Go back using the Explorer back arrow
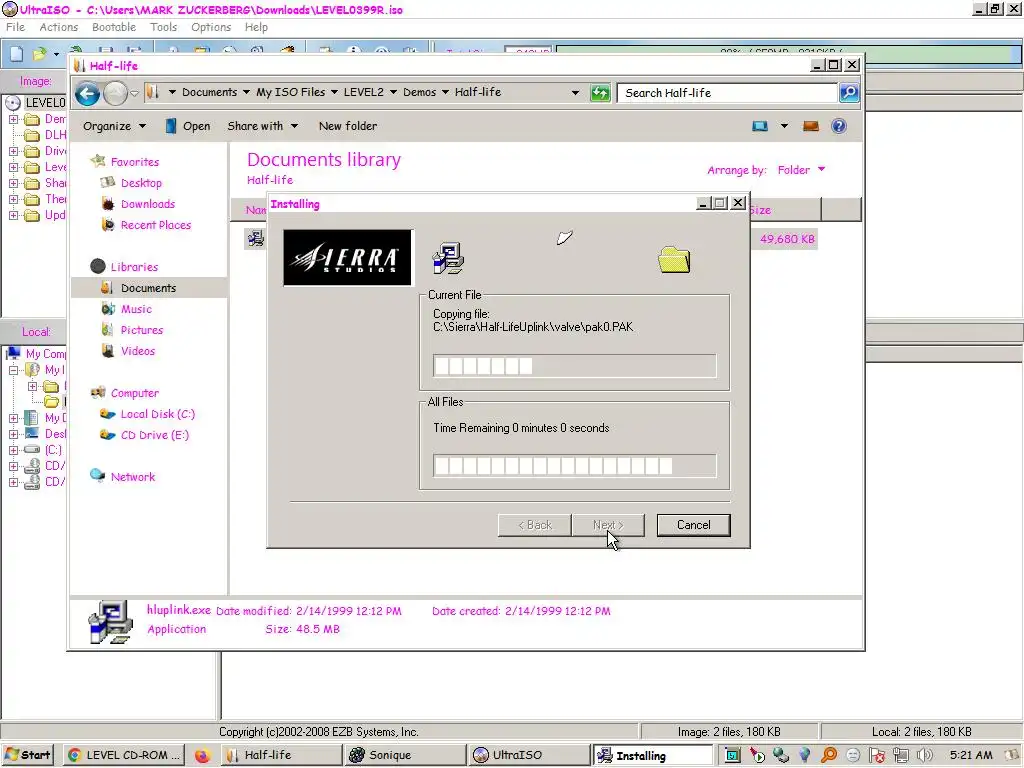1024x768 pixels. [87, 93]
